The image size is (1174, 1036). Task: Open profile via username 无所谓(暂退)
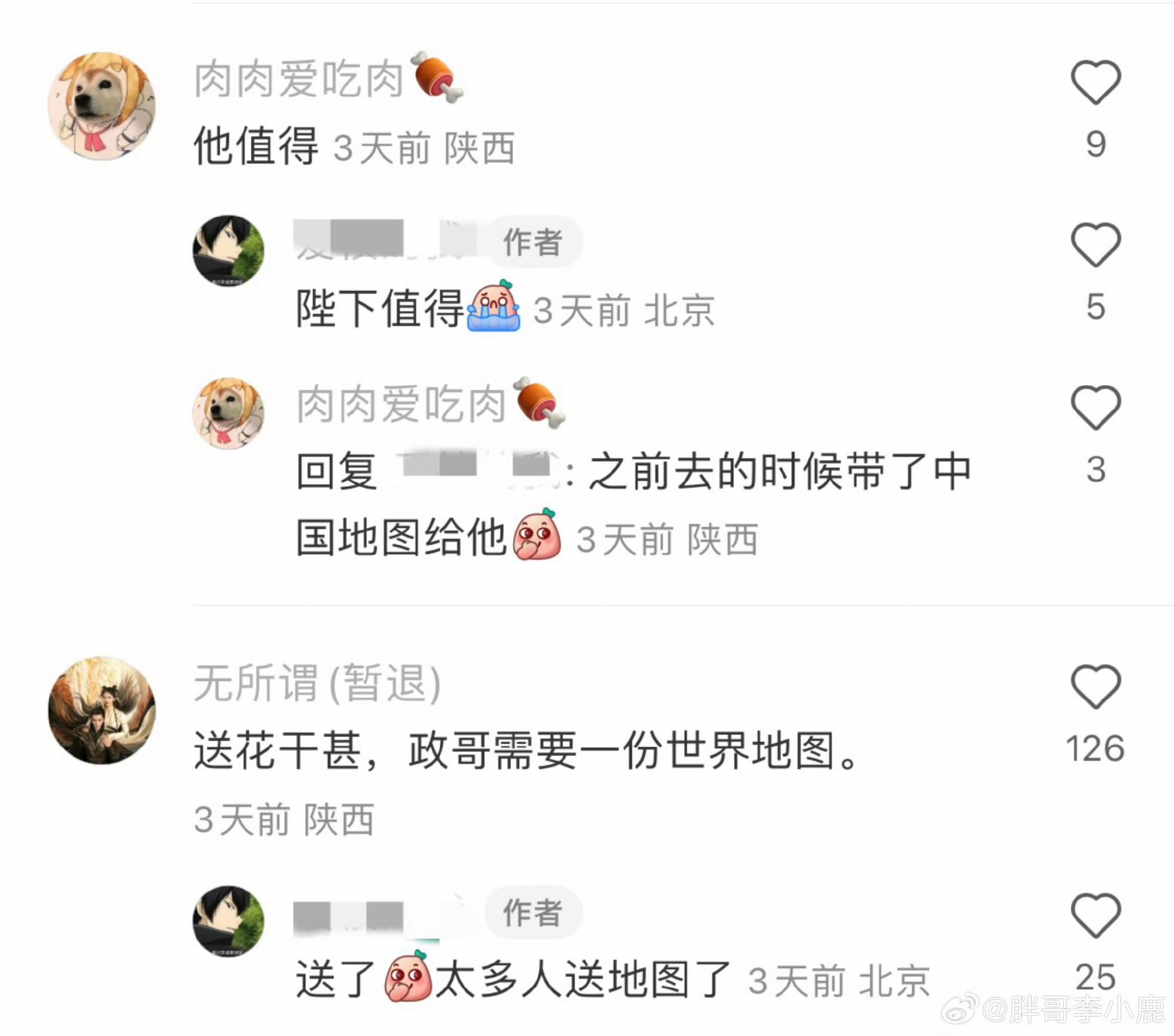pos(317,683)
